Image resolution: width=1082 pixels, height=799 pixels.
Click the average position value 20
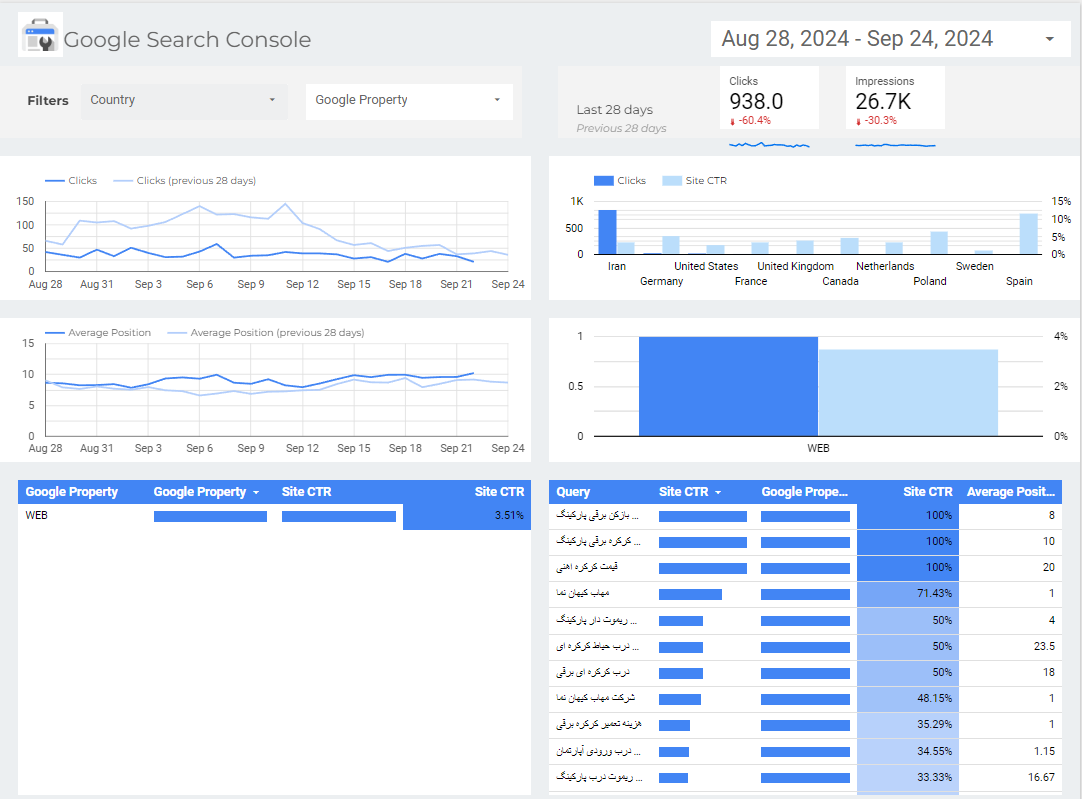coord(1049,567)
